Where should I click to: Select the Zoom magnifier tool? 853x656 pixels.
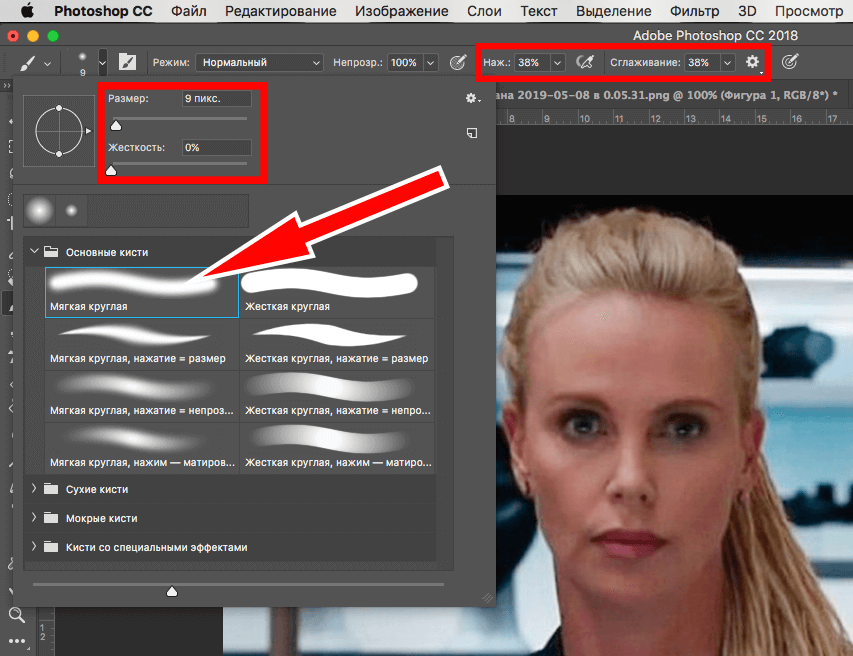[16, 615]
